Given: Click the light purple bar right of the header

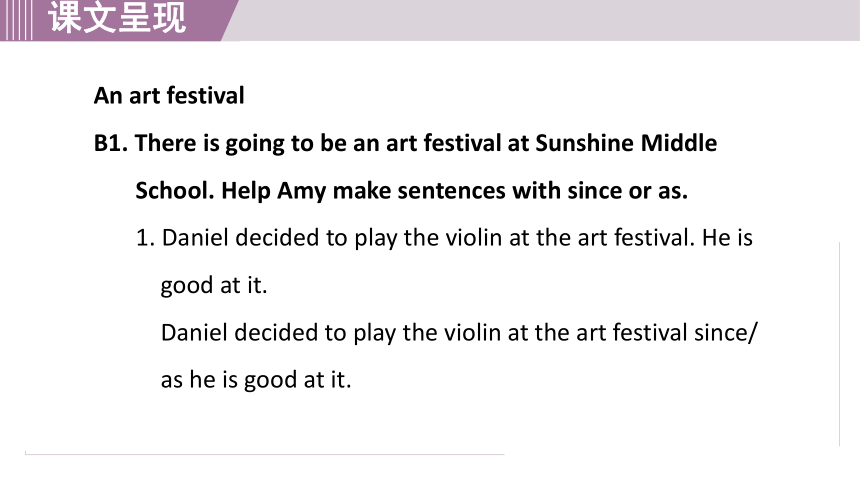Looking at the screenshot, I should (x=548, y=20).
